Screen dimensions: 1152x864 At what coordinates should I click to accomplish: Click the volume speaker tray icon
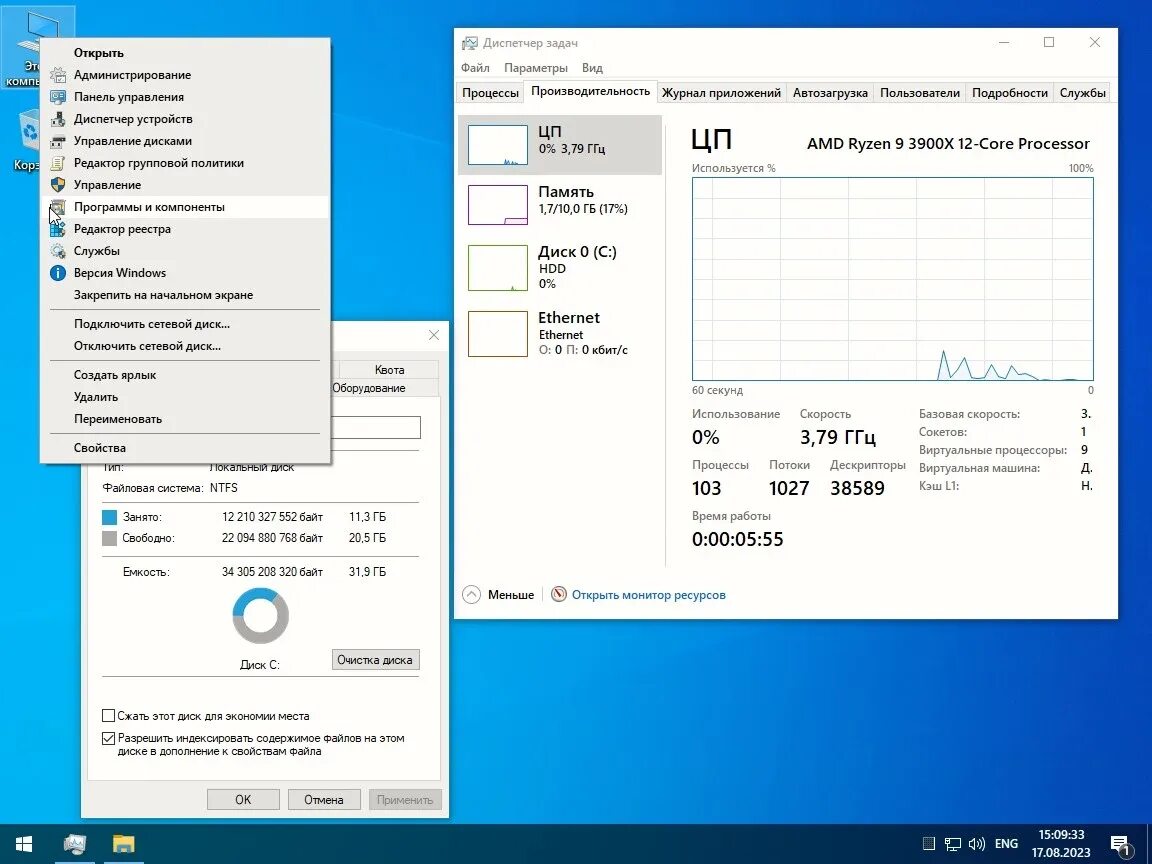tap(976, 843)
